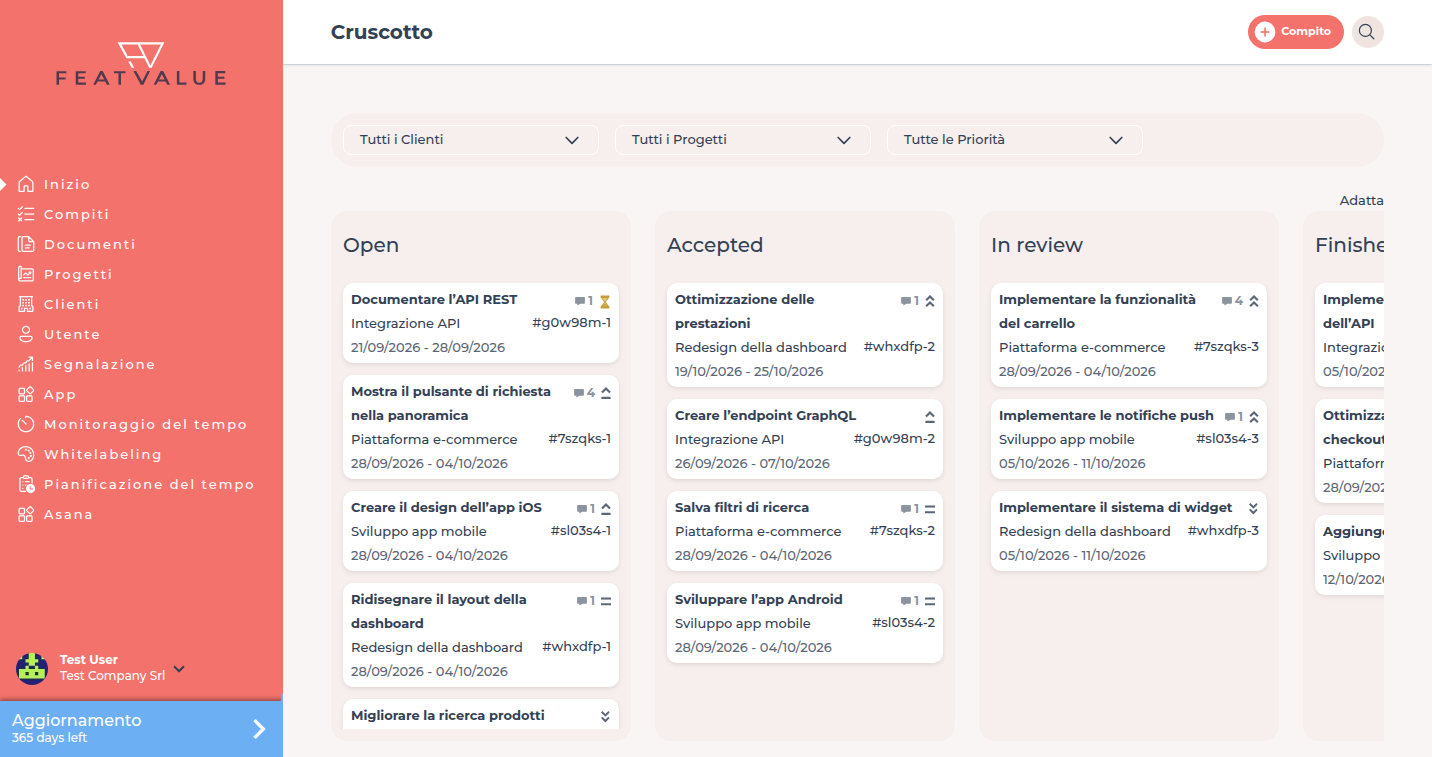
Task: Expand the Aggiornamento banner arrow
Action: pos(259,729)
